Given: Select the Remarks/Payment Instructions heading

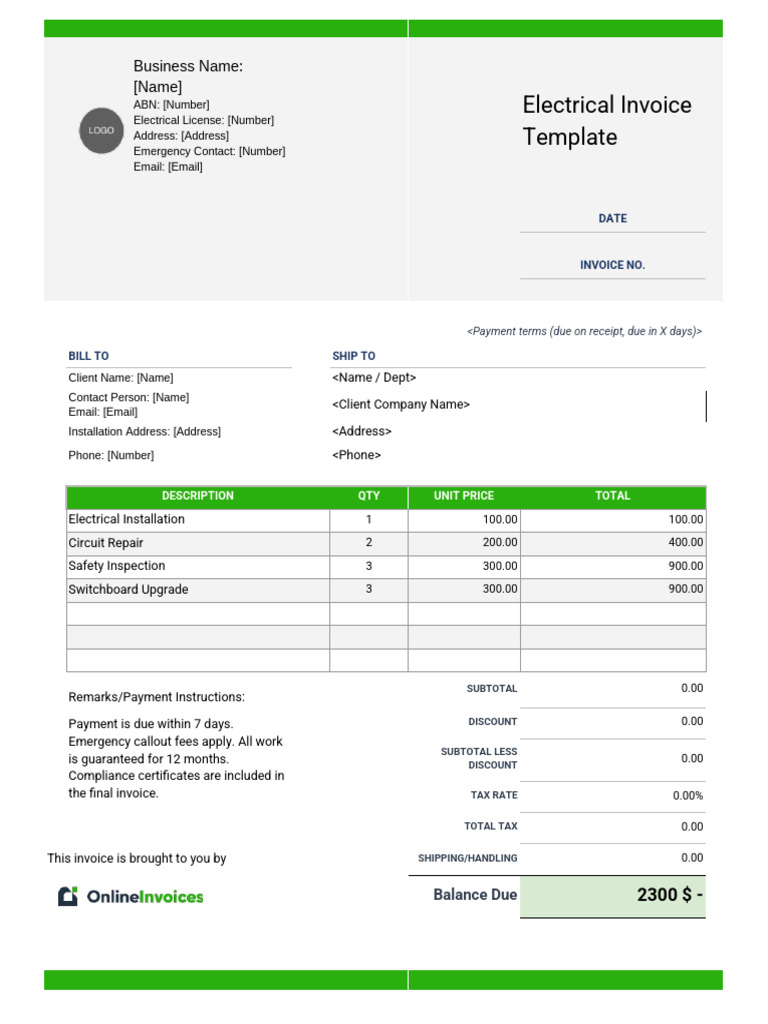Looking at the screenshot, I should pyautogui.click(x=157, y=697).
